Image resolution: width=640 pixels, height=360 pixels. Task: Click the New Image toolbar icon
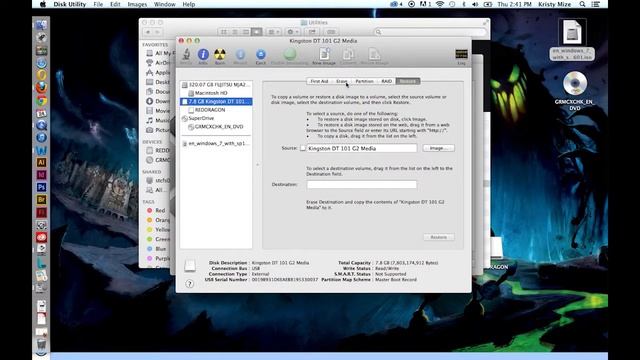pos(324,54)
